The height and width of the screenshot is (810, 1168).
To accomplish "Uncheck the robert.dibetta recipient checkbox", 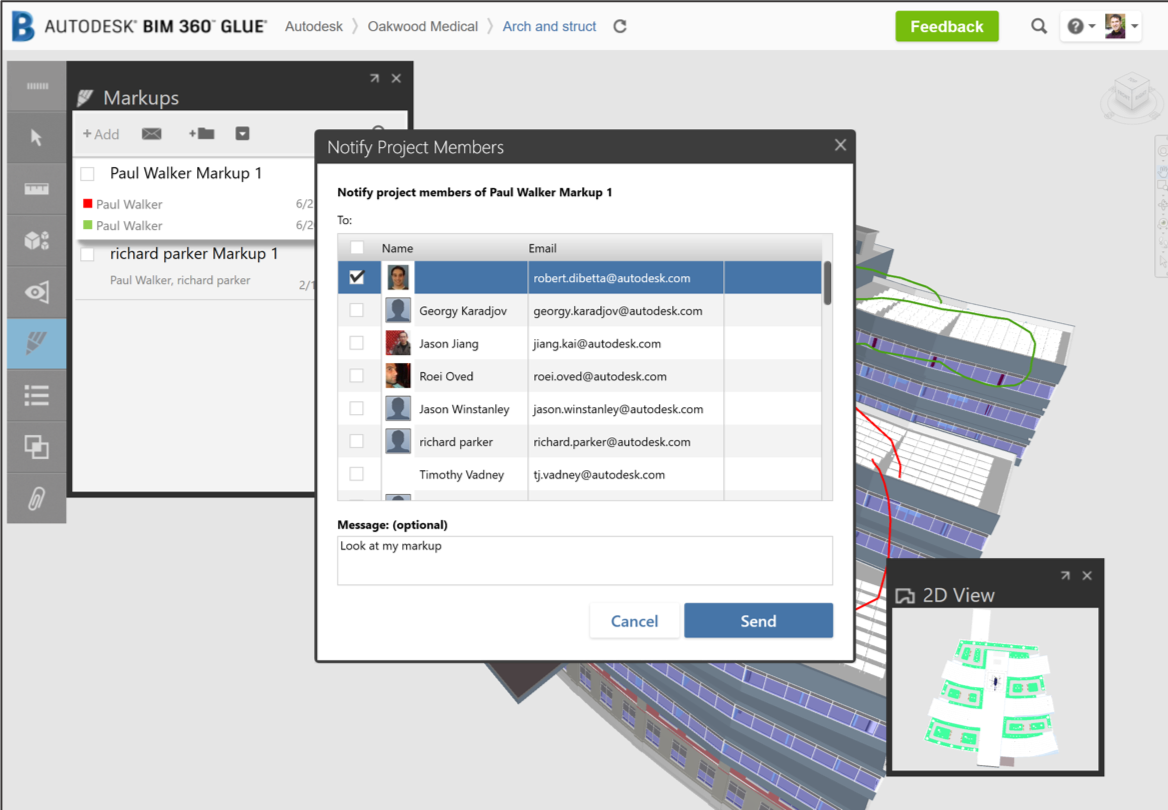I will click(x=357, y=277).
